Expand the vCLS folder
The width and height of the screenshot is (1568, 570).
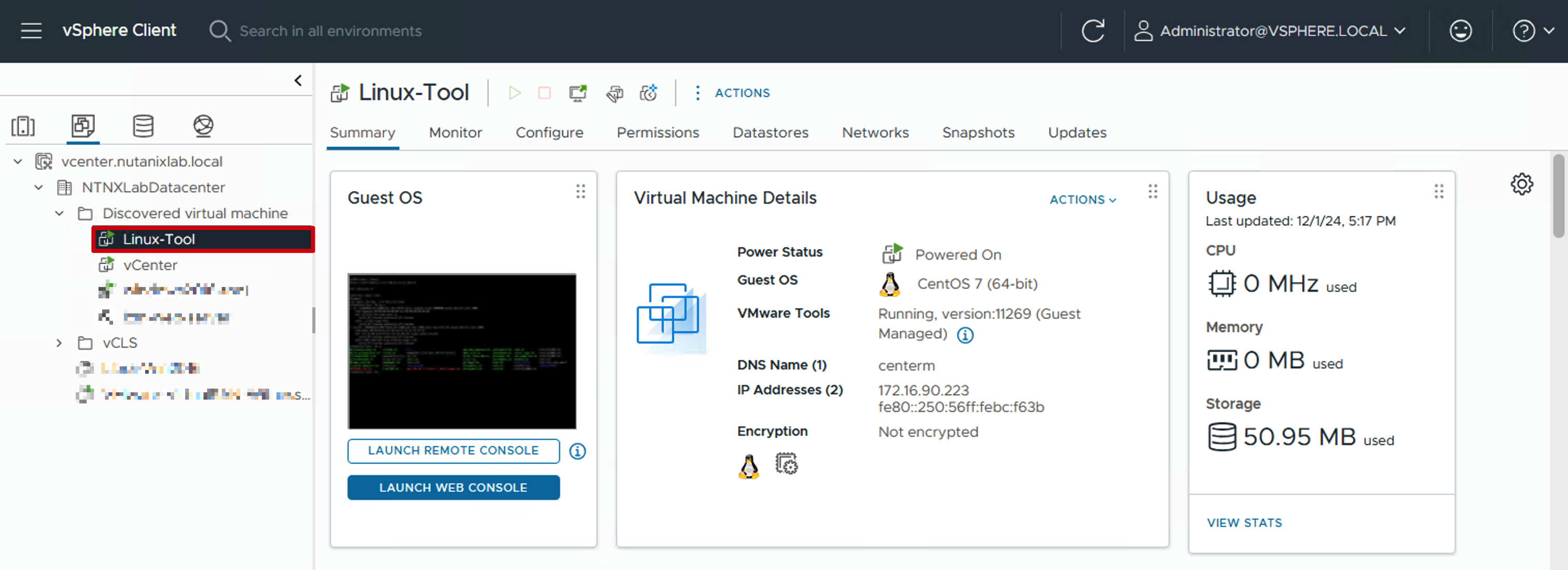pos(59,343)
